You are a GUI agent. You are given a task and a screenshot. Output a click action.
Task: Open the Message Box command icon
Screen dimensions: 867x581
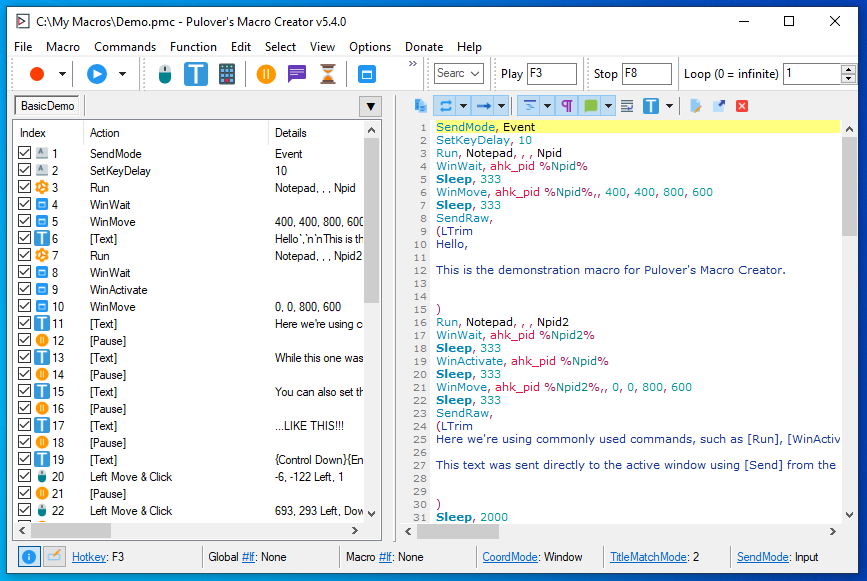297,74
